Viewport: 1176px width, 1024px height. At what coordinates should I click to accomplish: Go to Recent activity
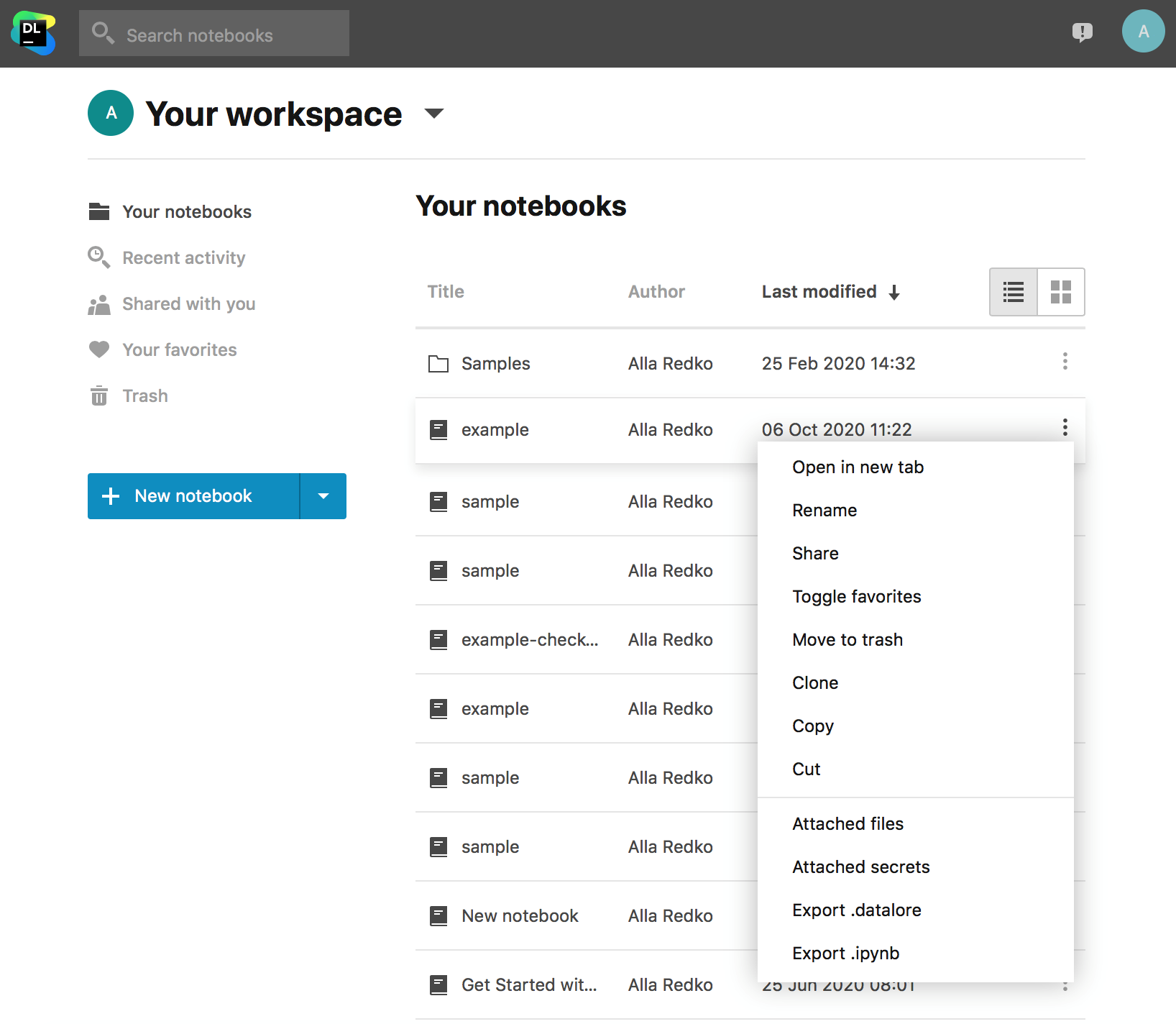[183, 258]
